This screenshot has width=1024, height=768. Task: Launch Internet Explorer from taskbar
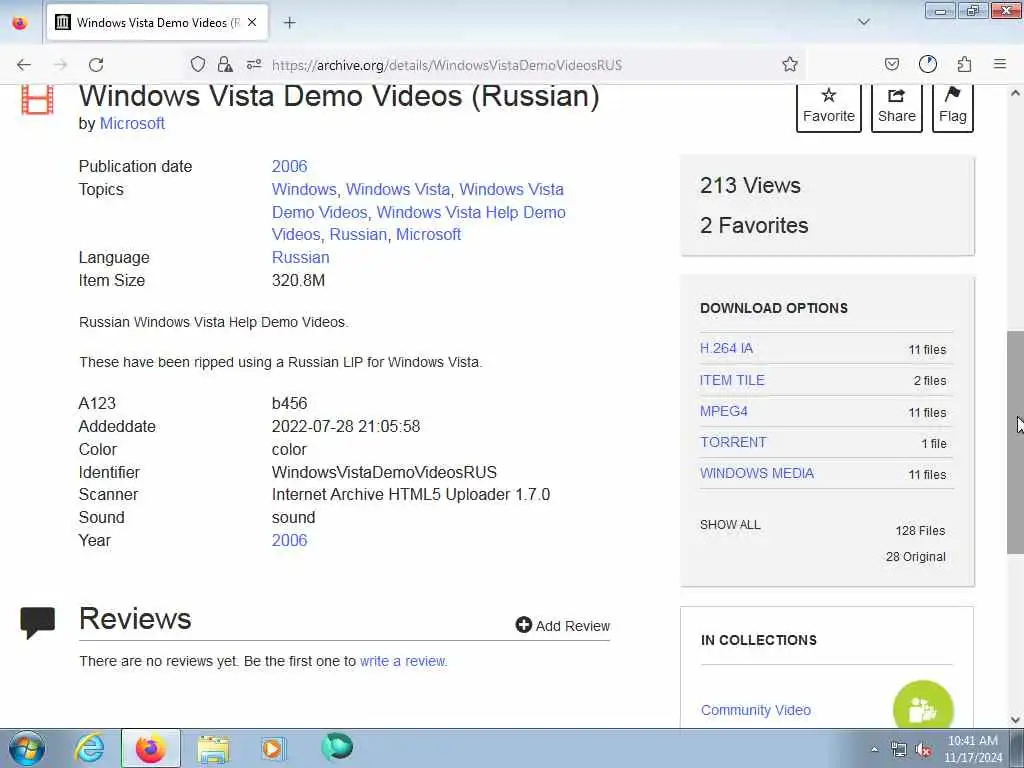tap(89, 748)
